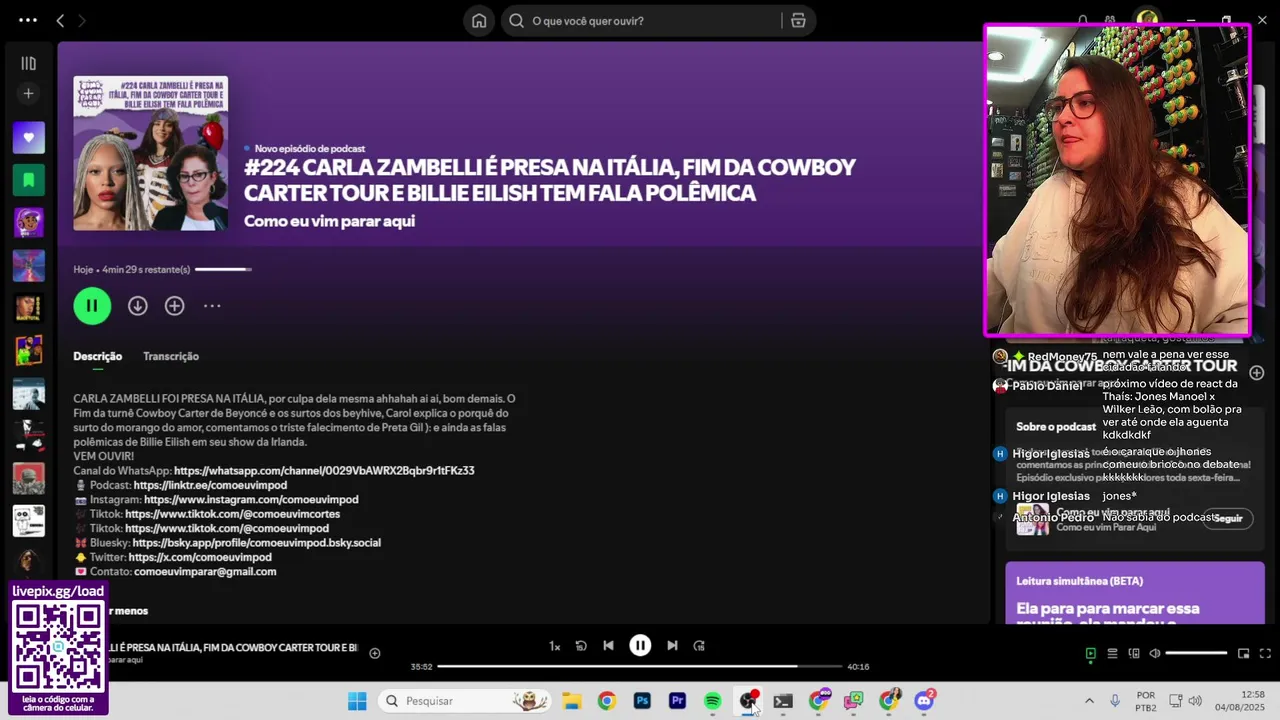Switch to the Descrição tab
This screenshot has height=720, width=1280.
pyautogui.click(x=97, y=356)
